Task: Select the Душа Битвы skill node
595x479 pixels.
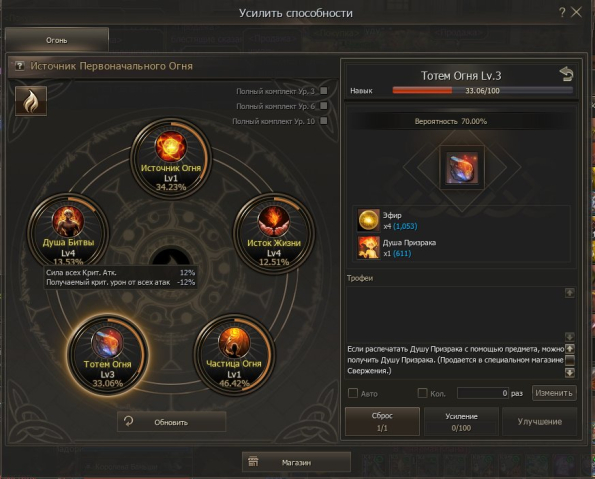Action: (68, 233)
